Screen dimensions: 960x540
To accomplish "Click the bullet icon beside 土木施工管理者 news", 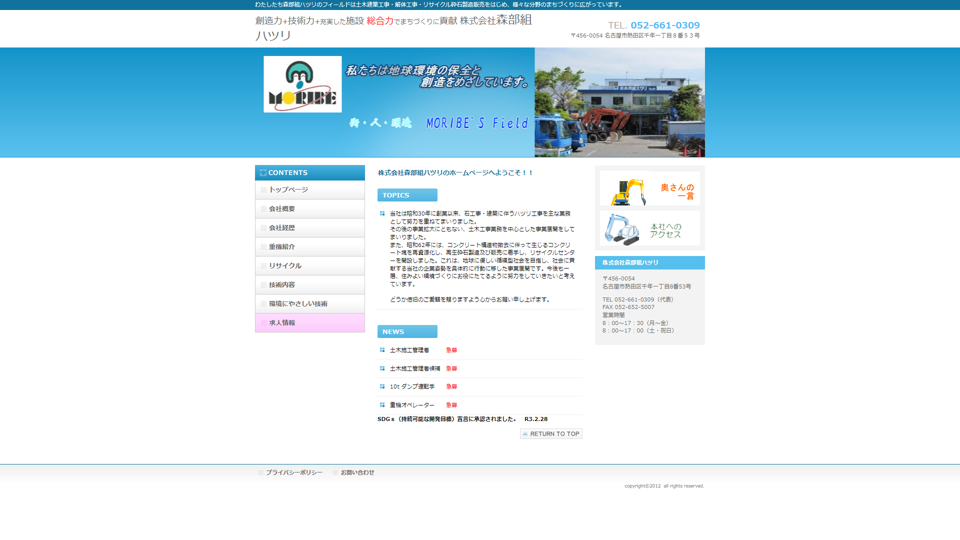I will pyautogui.click(x=382, y=350).
